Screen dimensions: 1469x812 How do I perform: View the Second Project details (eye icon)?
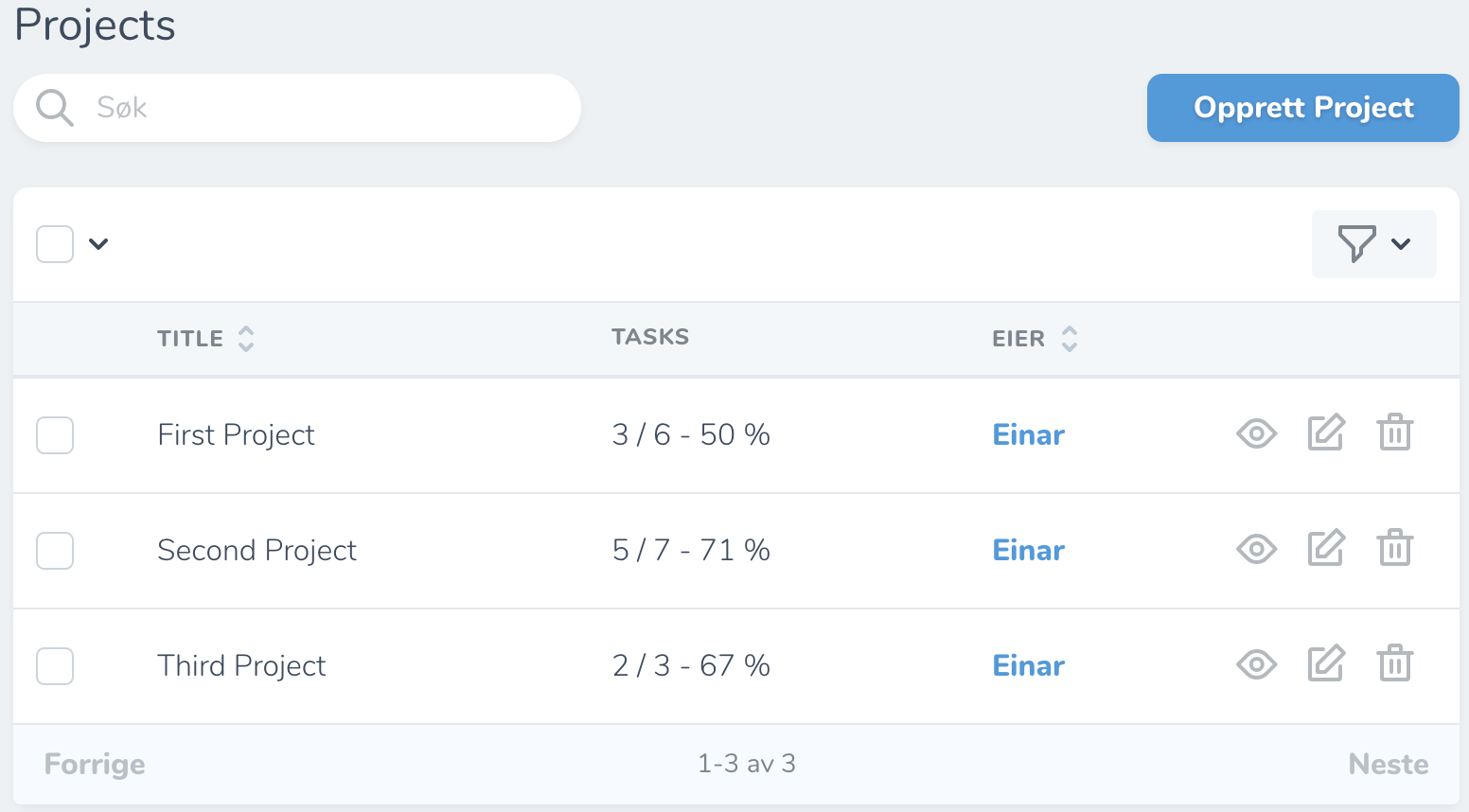pyautogui.click(x=1256, y=550)
